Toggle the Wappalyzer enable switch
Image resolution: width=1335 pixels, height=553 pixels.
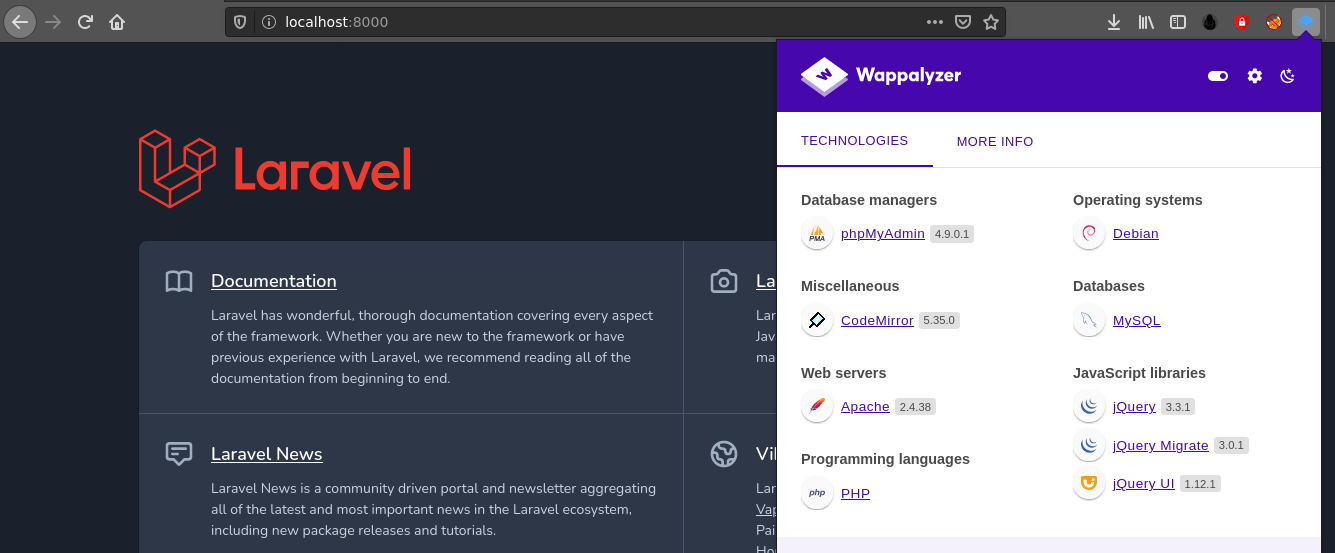pos(1217,76)
